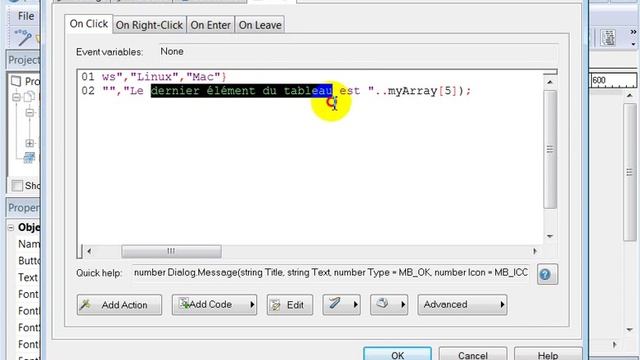This screenshot has height=360, width=640.
Task: Click the Nam property row
Action: point(29,244)
